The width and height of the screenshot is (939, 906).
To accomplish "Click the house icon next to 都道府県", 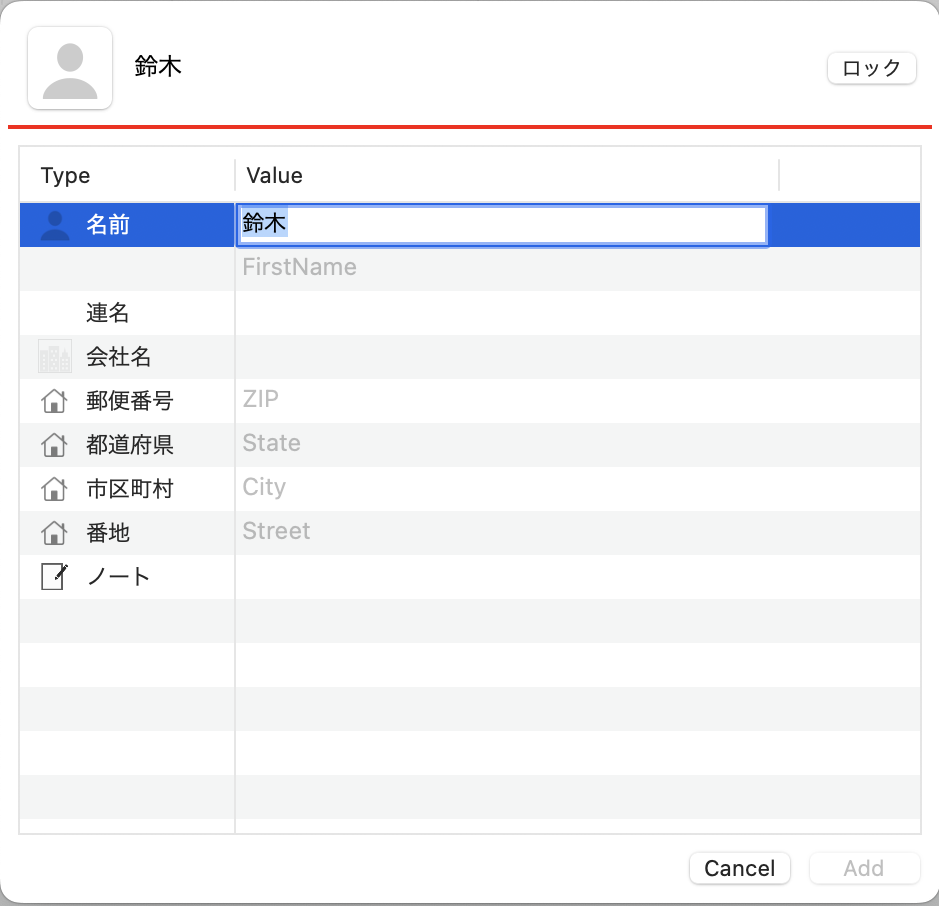I will [x=54, y=445].
